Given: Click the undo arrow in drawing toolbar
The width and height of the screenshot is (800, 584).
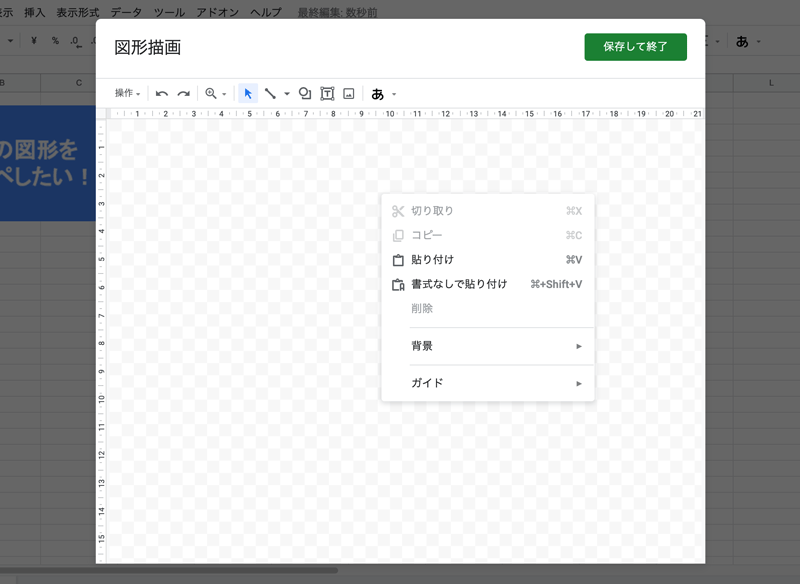Looking at the screenshot, I should (x=162, y=94).
